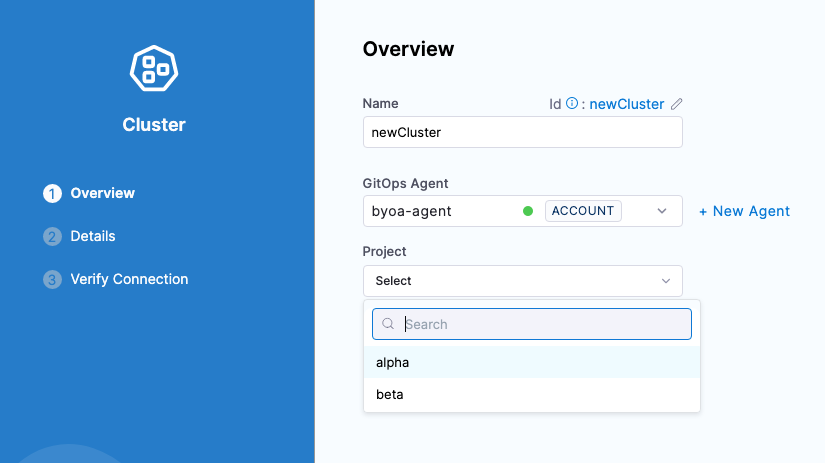Select the alpha project option

click(393, 362)
